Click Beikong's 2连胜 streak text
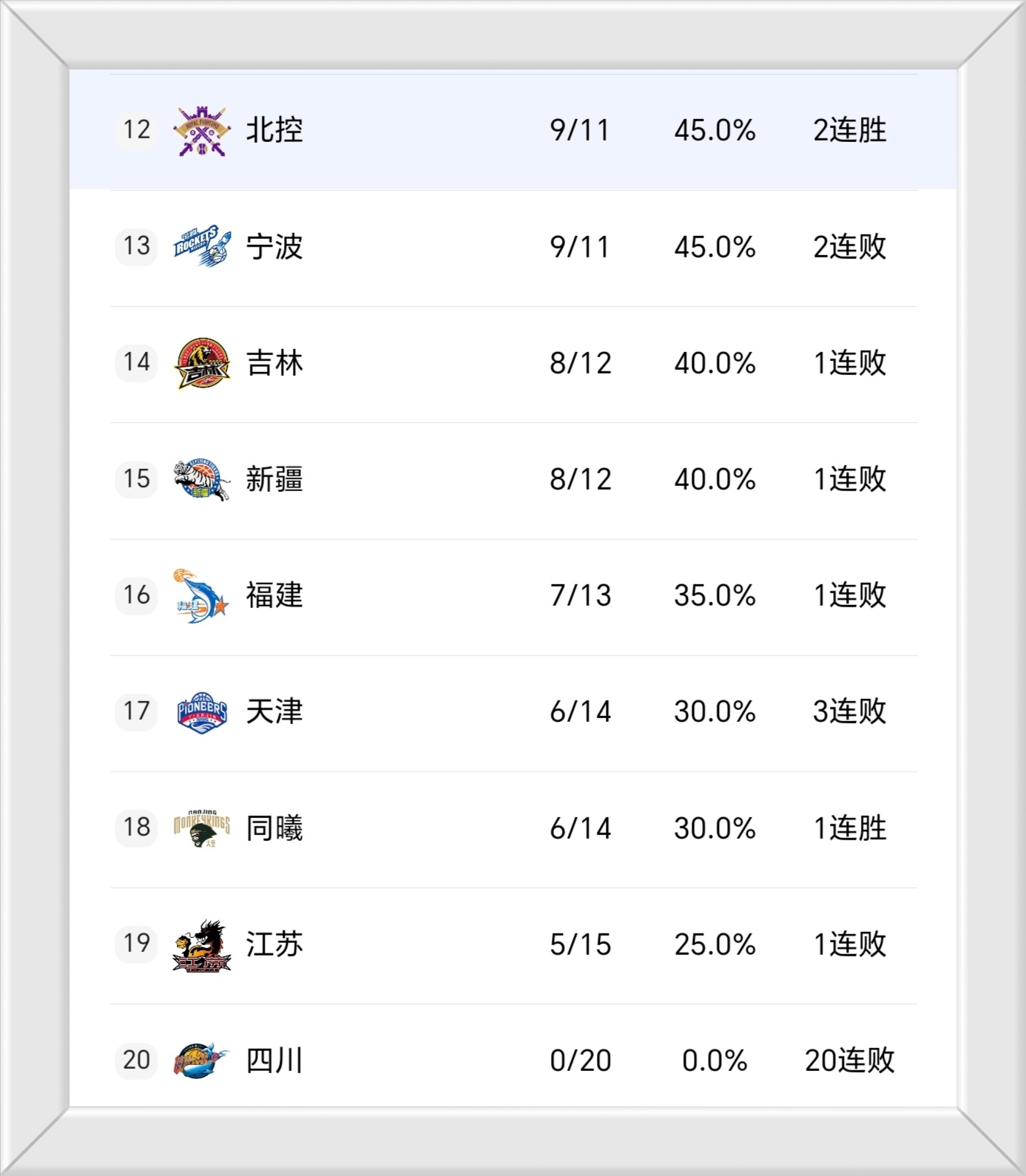1026x1176 pixels. coord(849,131)
